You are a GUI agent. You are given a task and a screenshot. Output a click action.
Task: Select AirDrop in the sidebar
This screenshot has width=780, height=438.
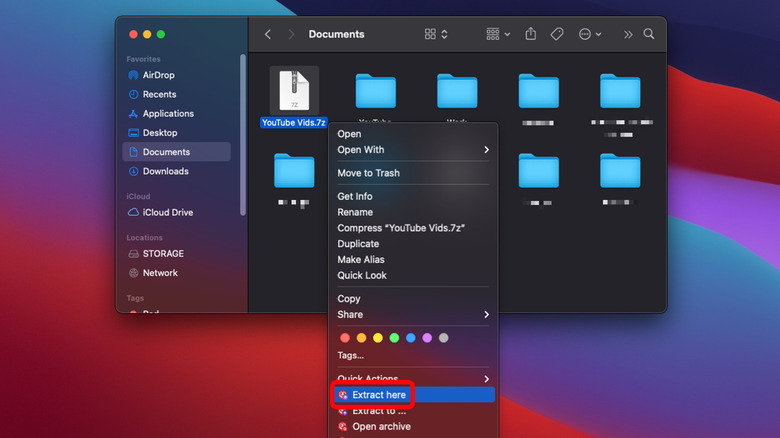[x=159, y=75]
